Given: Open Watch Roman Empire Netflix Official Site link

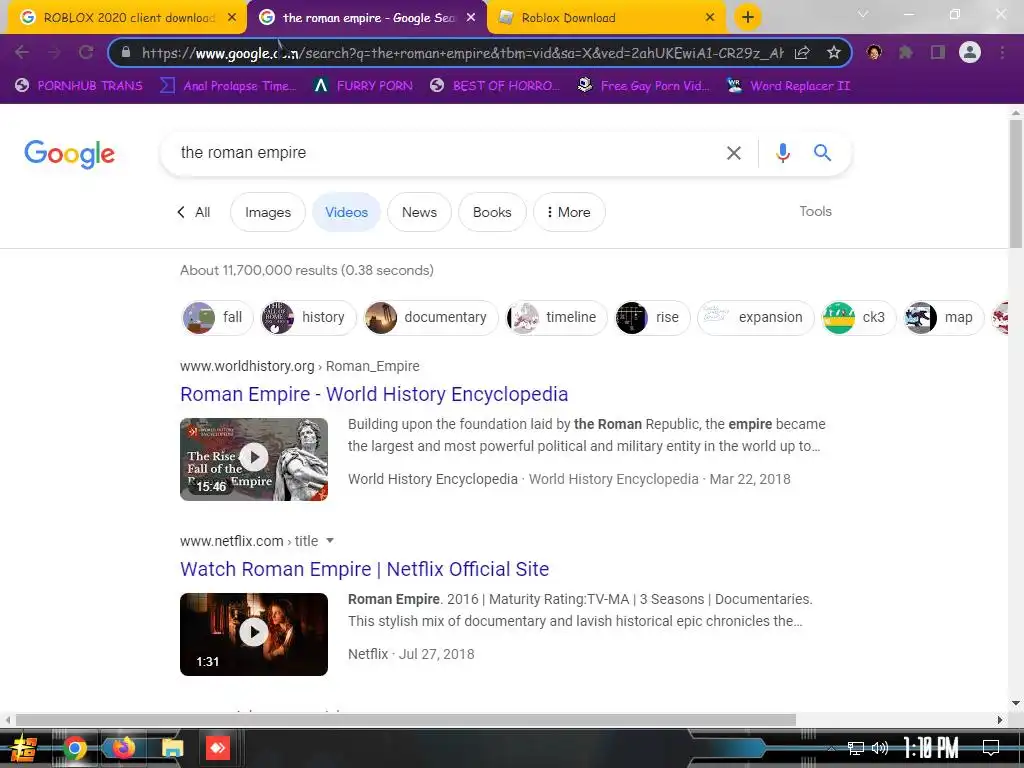Looking at the screenshot, I should (x=364, y=569).
